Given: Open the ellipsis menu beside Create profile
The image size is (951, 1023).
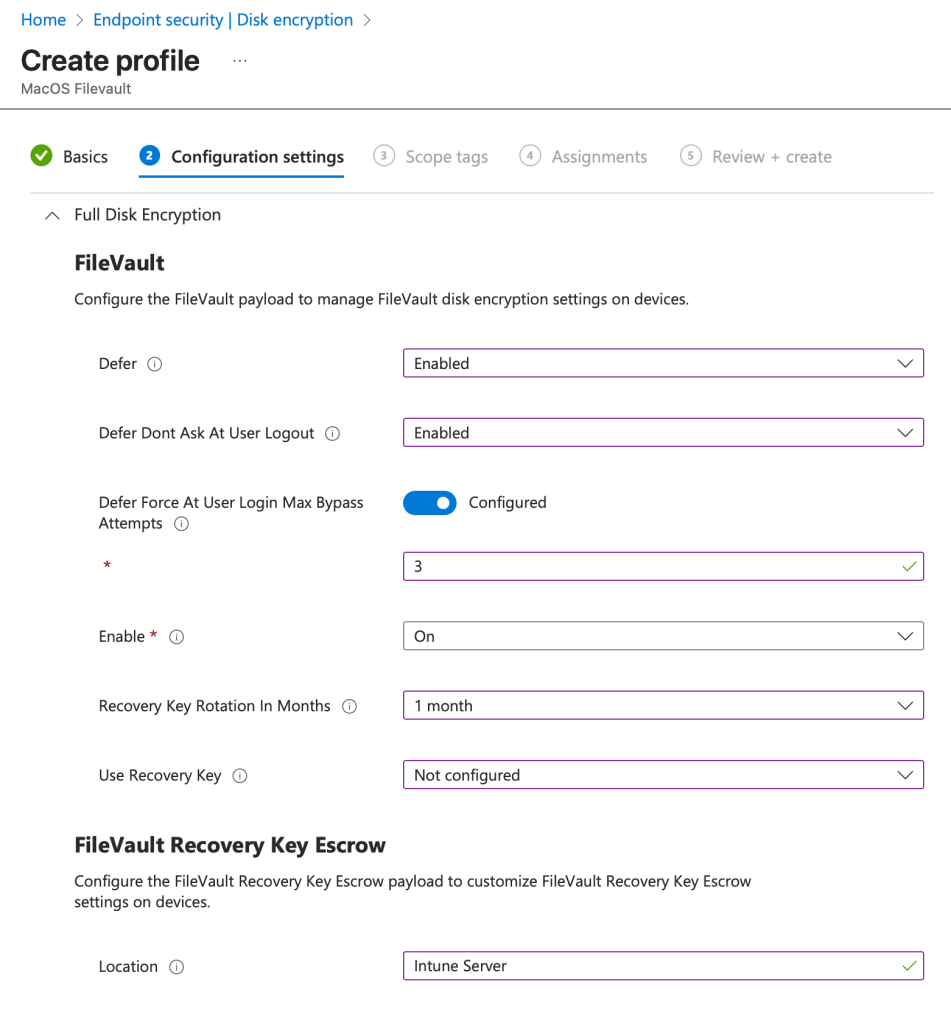Looking at the screenshot, I should (x=239, y=61).
